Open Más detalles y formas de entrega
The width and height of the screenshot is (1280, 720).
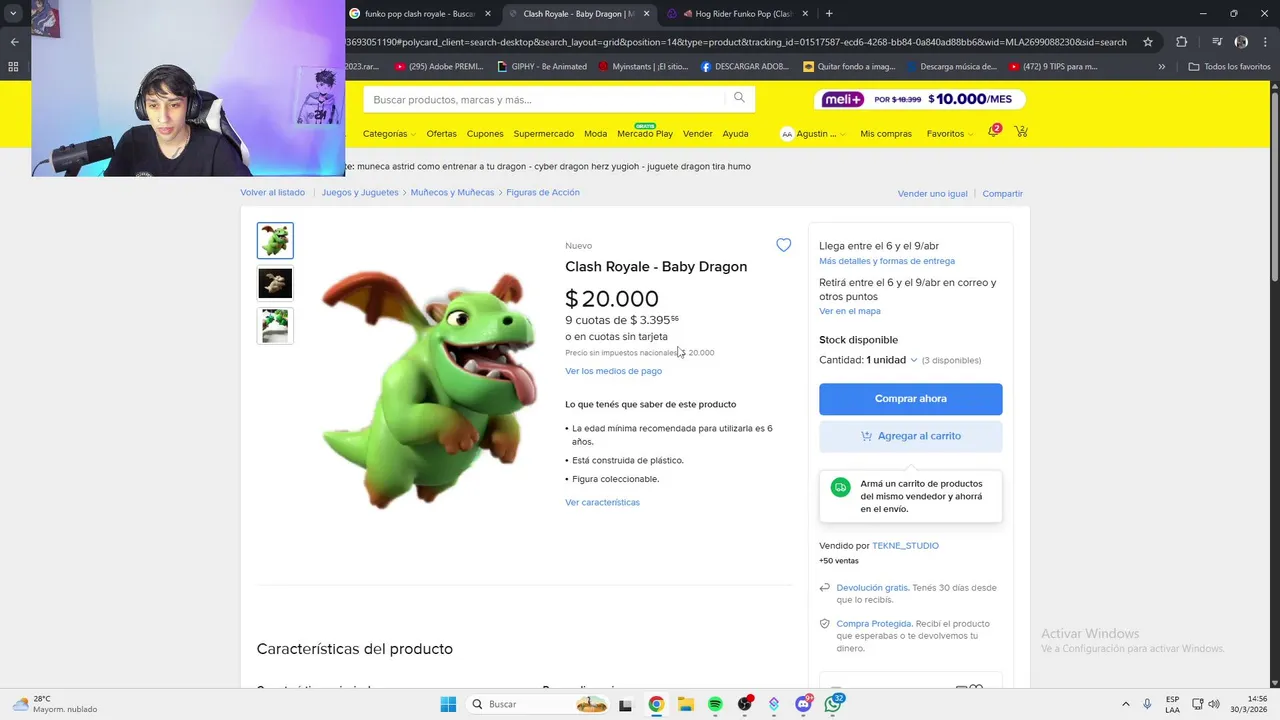coord(887,261)
